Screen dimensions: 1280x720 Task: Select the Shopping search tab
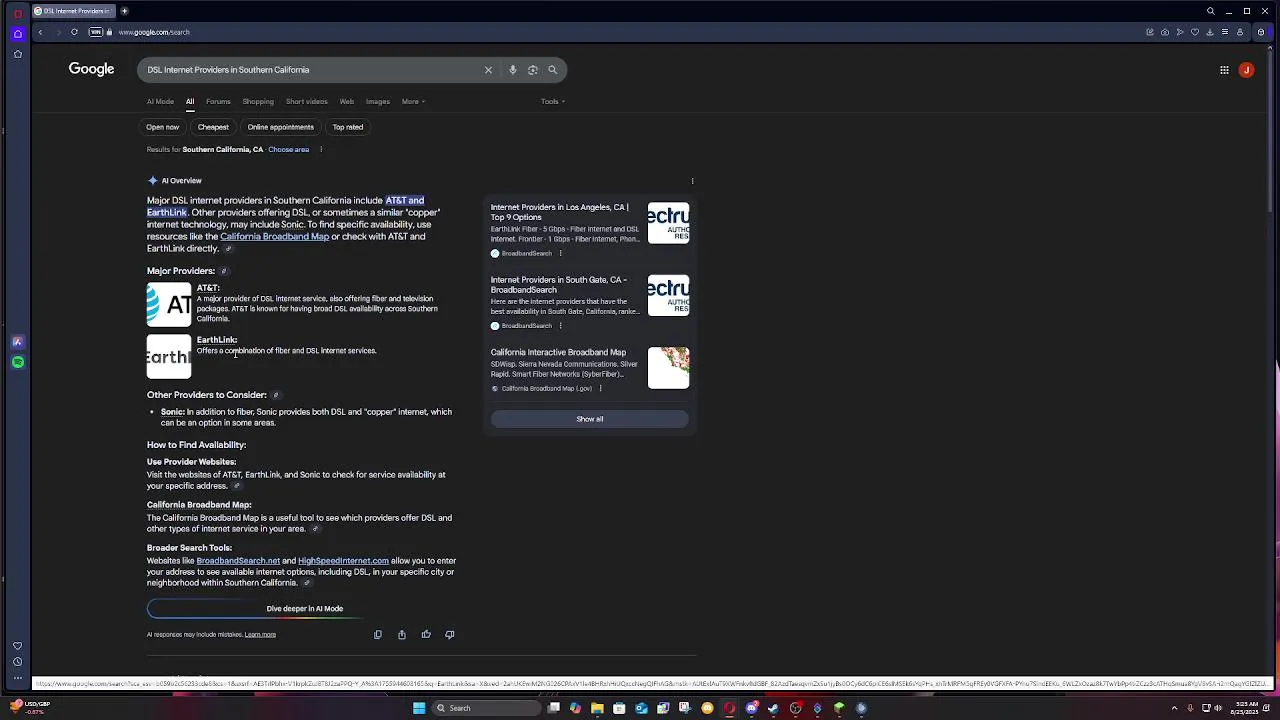258,101
